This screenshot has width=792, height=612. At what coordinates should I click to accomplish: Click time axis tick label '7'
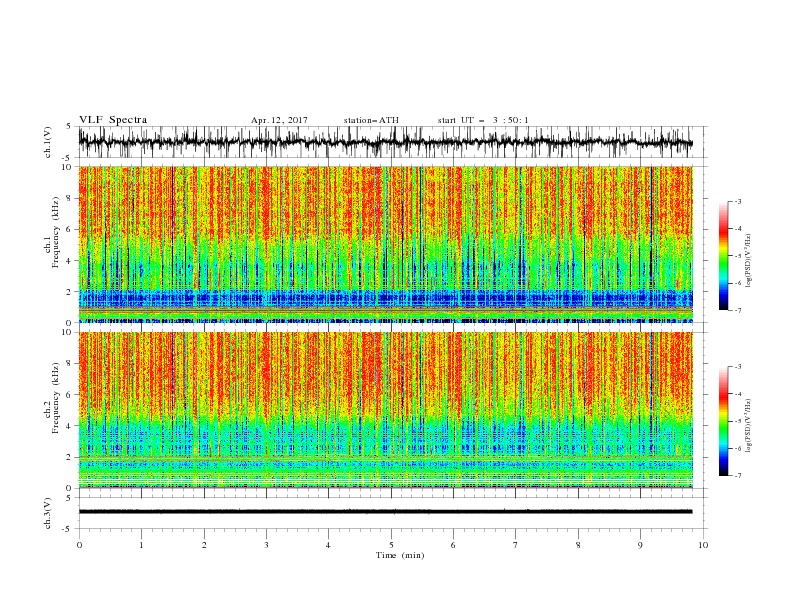516,545
